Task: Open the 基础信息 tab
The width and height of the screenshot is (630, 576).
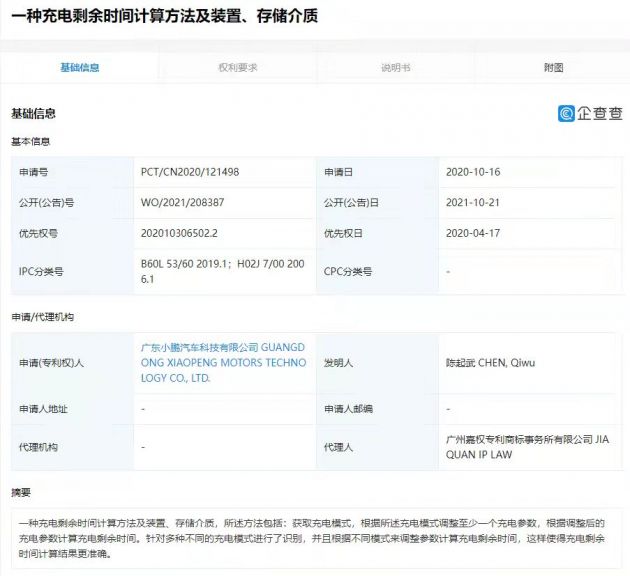Action: 80,67
